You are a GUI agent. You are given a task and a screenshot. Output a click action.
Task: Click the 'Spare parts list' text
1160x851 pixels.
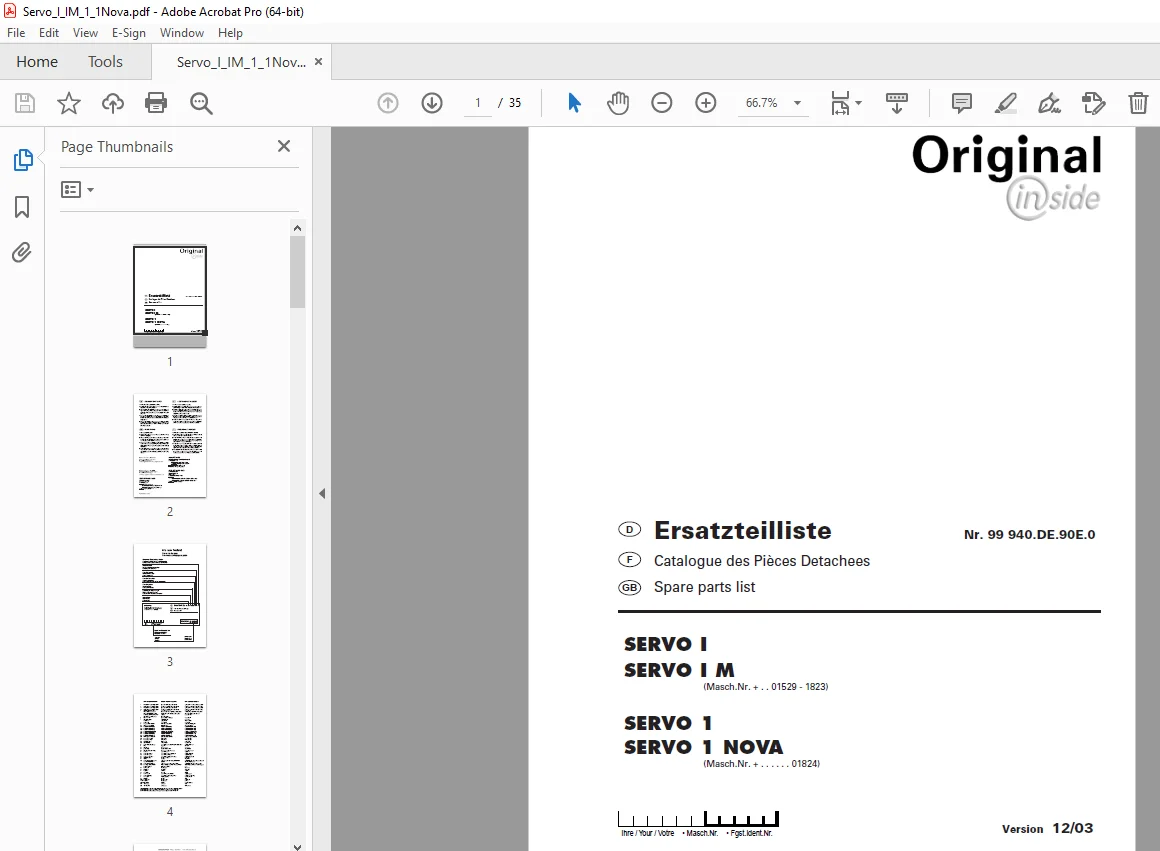coord(704,587)
